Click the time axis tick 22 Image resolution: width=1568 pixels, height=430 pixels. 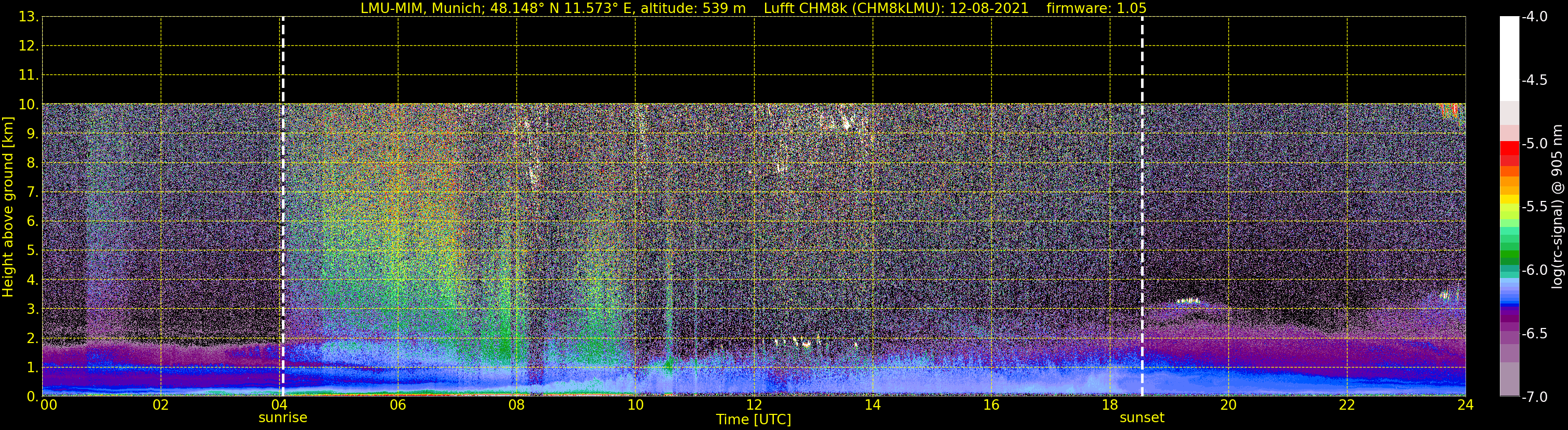coord(1347,405)
